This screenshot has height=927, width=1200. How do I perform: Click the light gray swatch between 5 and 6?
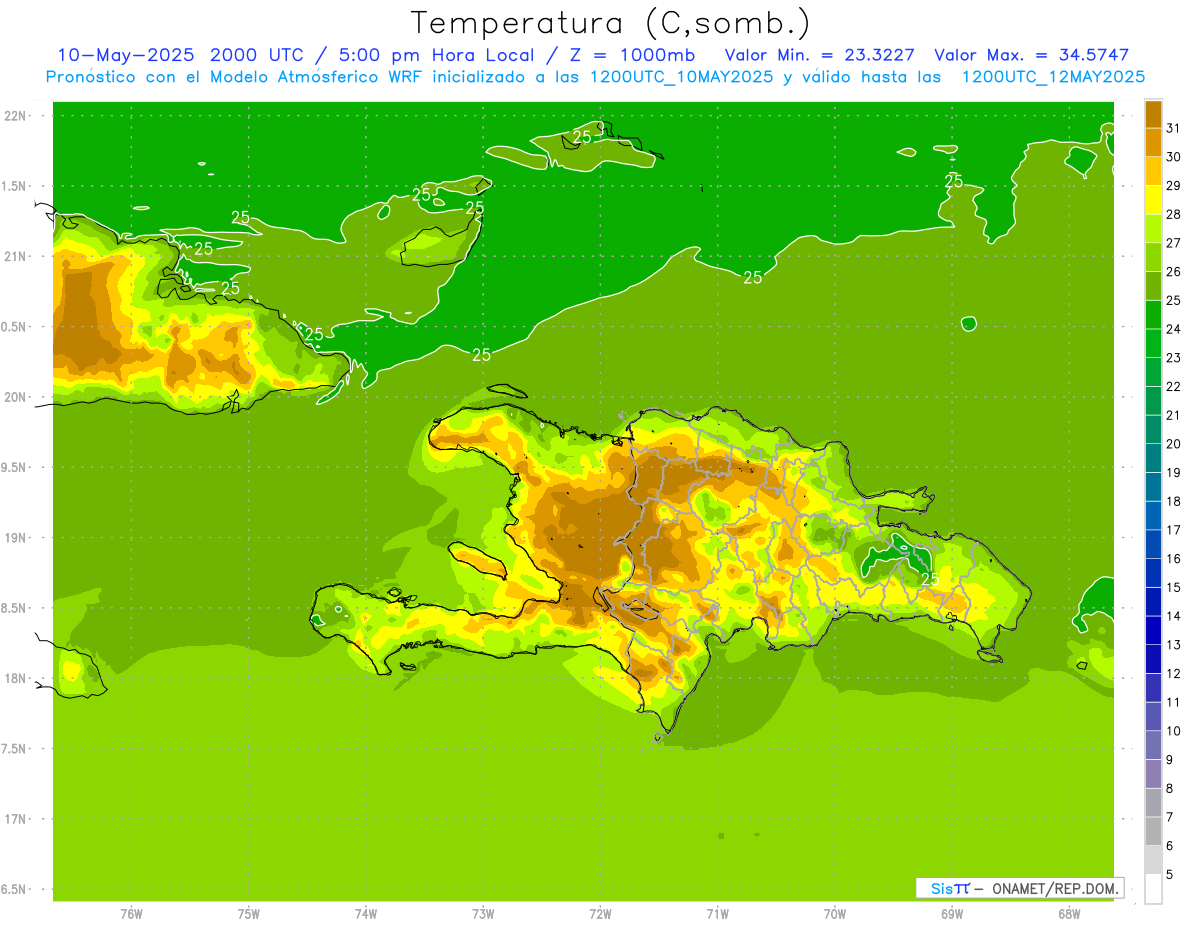1153,860
